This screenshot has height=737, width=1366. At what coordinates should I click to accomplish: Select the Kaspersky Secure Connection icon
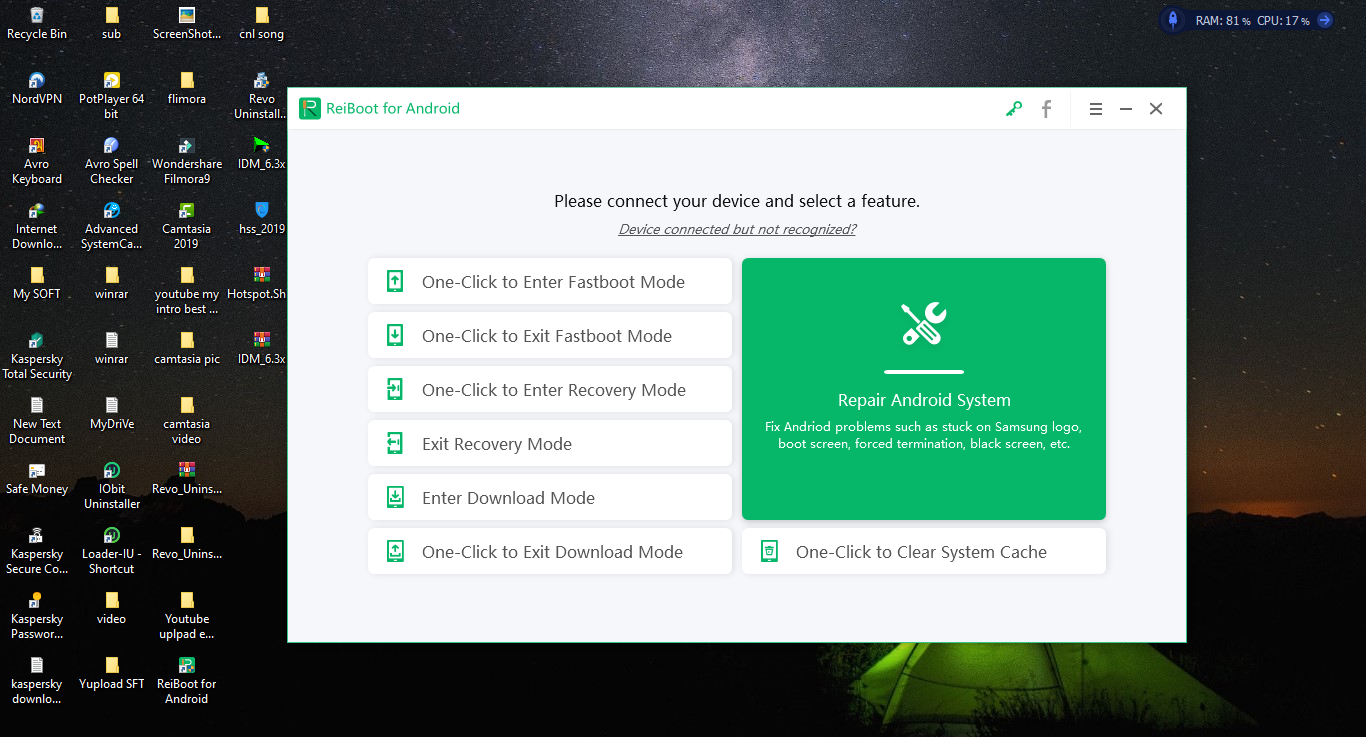(37, 551)
